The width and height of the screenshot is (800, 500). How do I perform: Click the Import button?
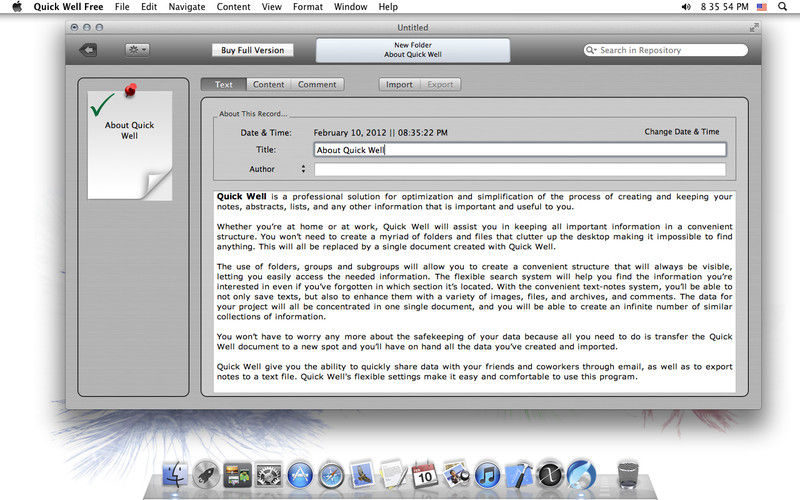(x=399, y=85)
